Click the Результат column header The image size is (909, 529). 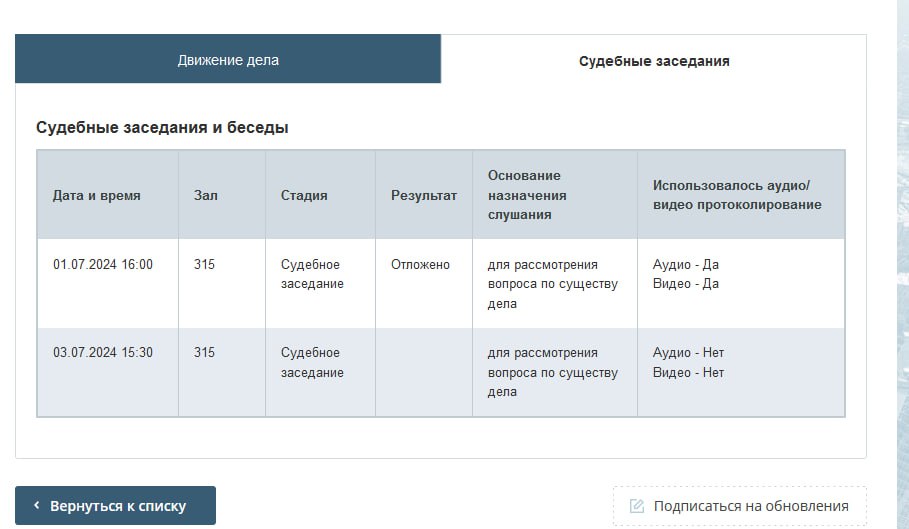[x=423, y=195]
